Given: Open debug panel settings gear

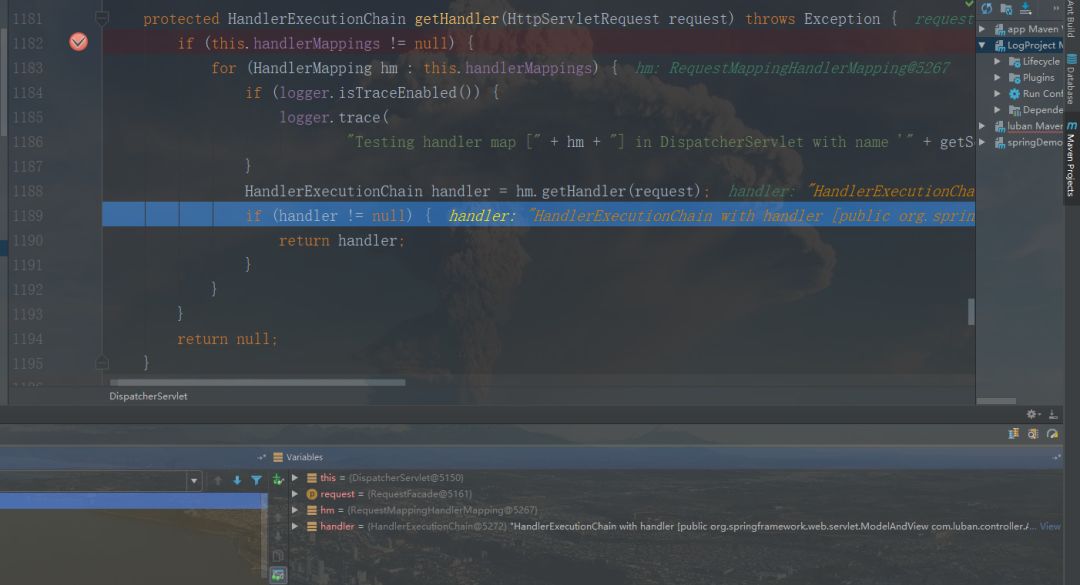Looking at the screenshot, I should pyautogui.click(x=1032, y=414).
